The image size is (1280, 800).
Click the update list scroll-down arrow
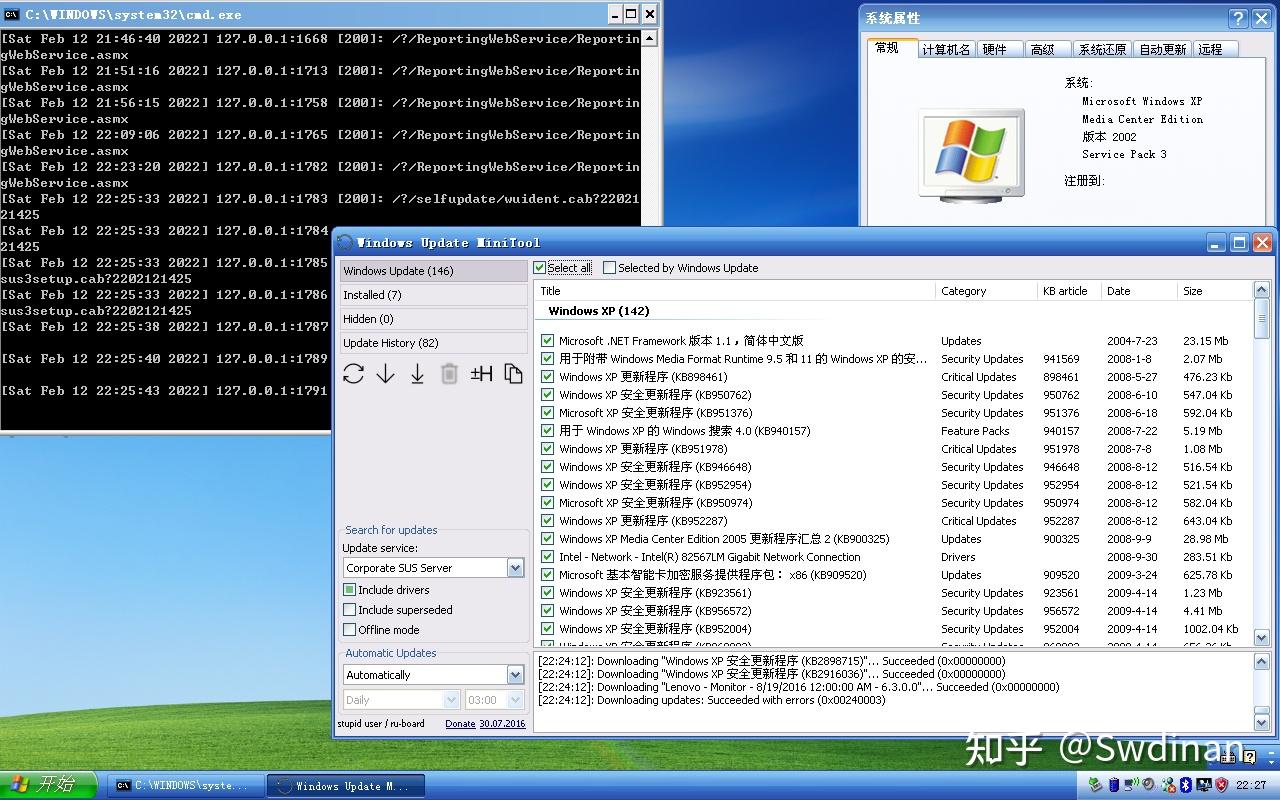click(x=1261, y=637)
